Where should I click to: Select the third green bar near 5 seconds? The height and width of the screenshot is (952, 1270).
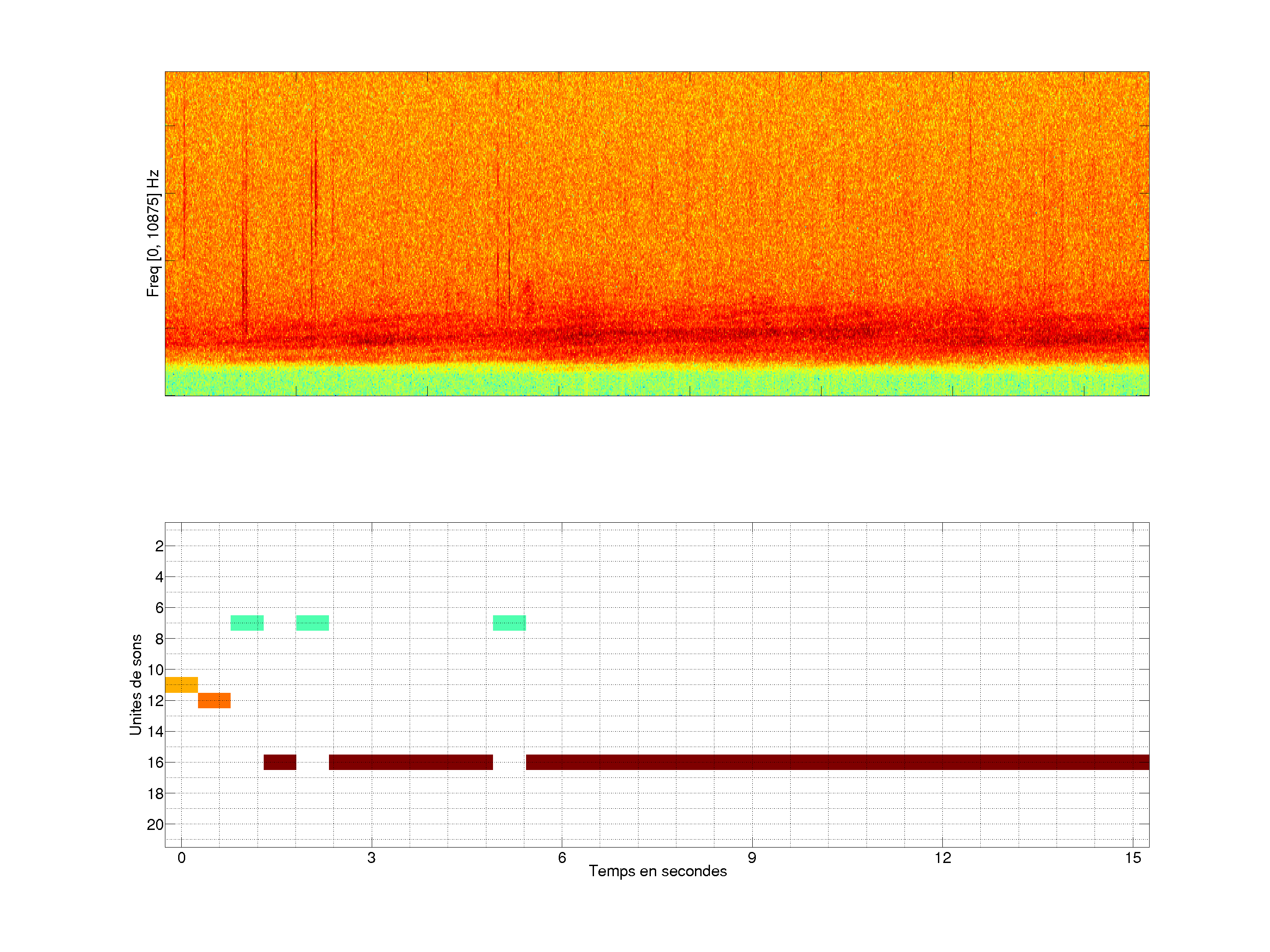509,623
